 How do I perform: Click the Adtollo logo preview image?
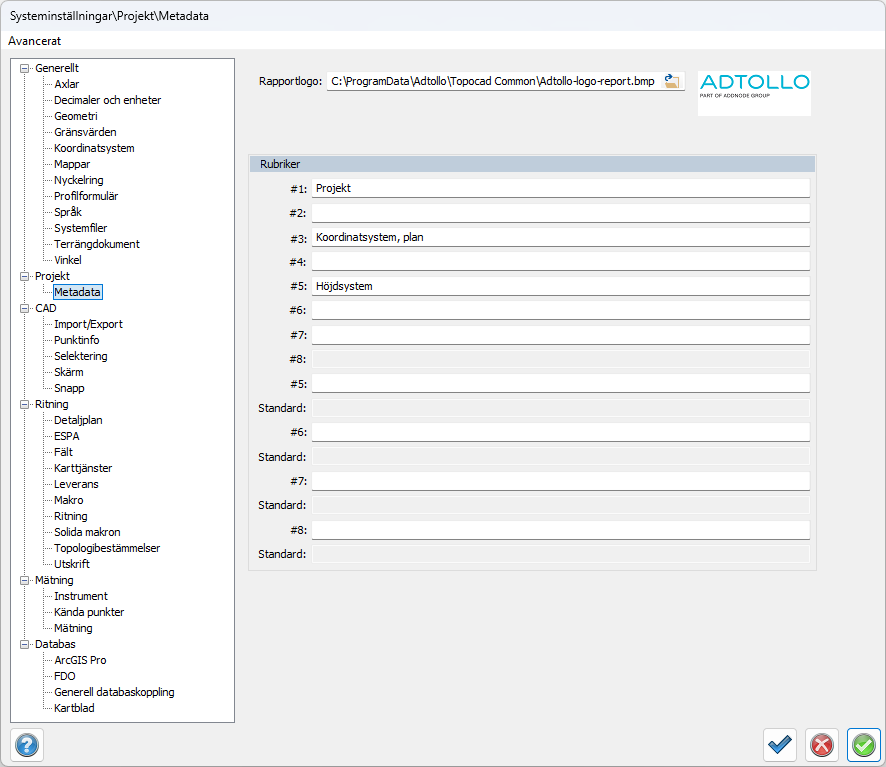coord(754,93)
